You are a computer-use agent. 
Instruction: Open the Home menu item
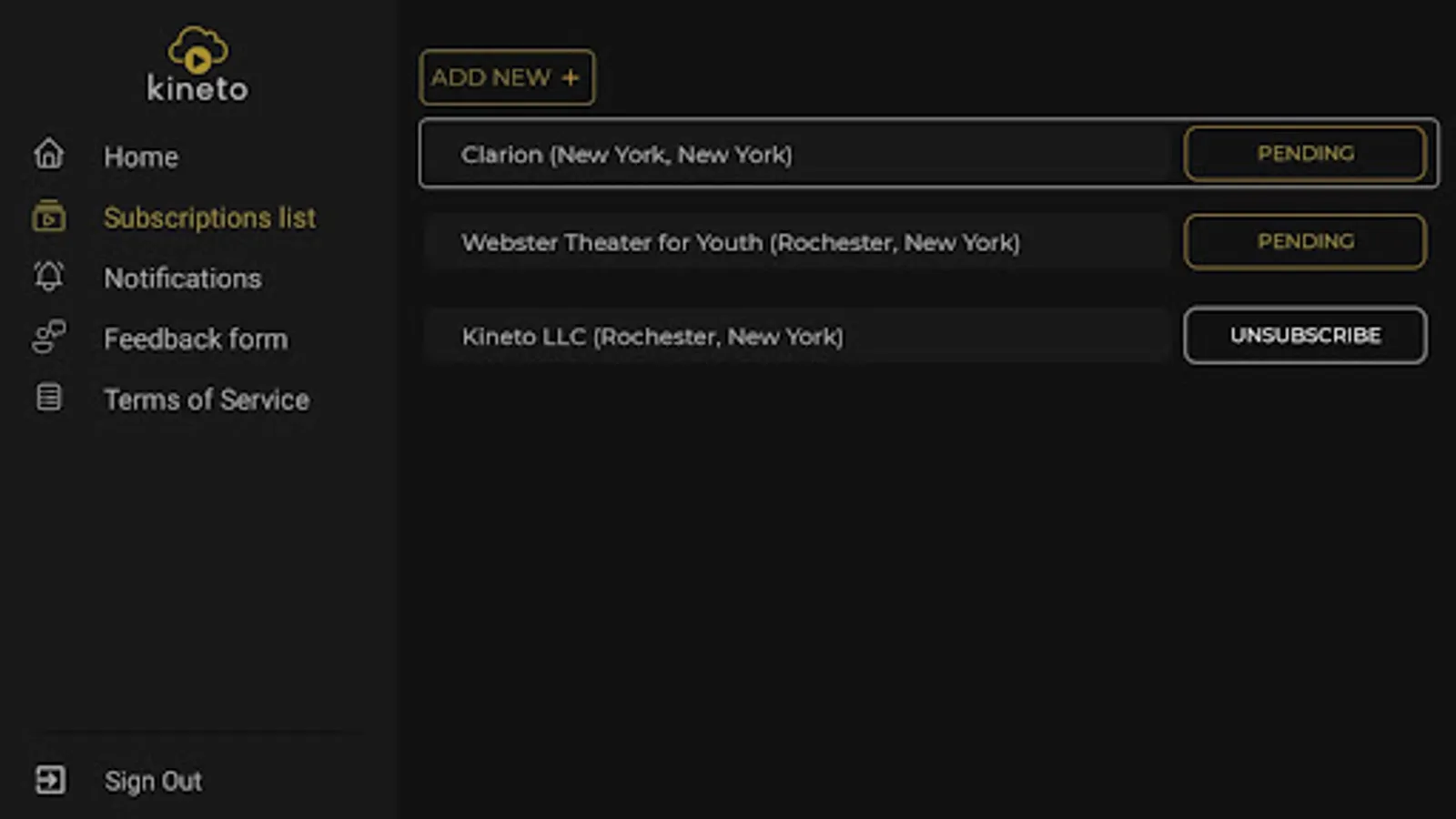coord(141,156)
